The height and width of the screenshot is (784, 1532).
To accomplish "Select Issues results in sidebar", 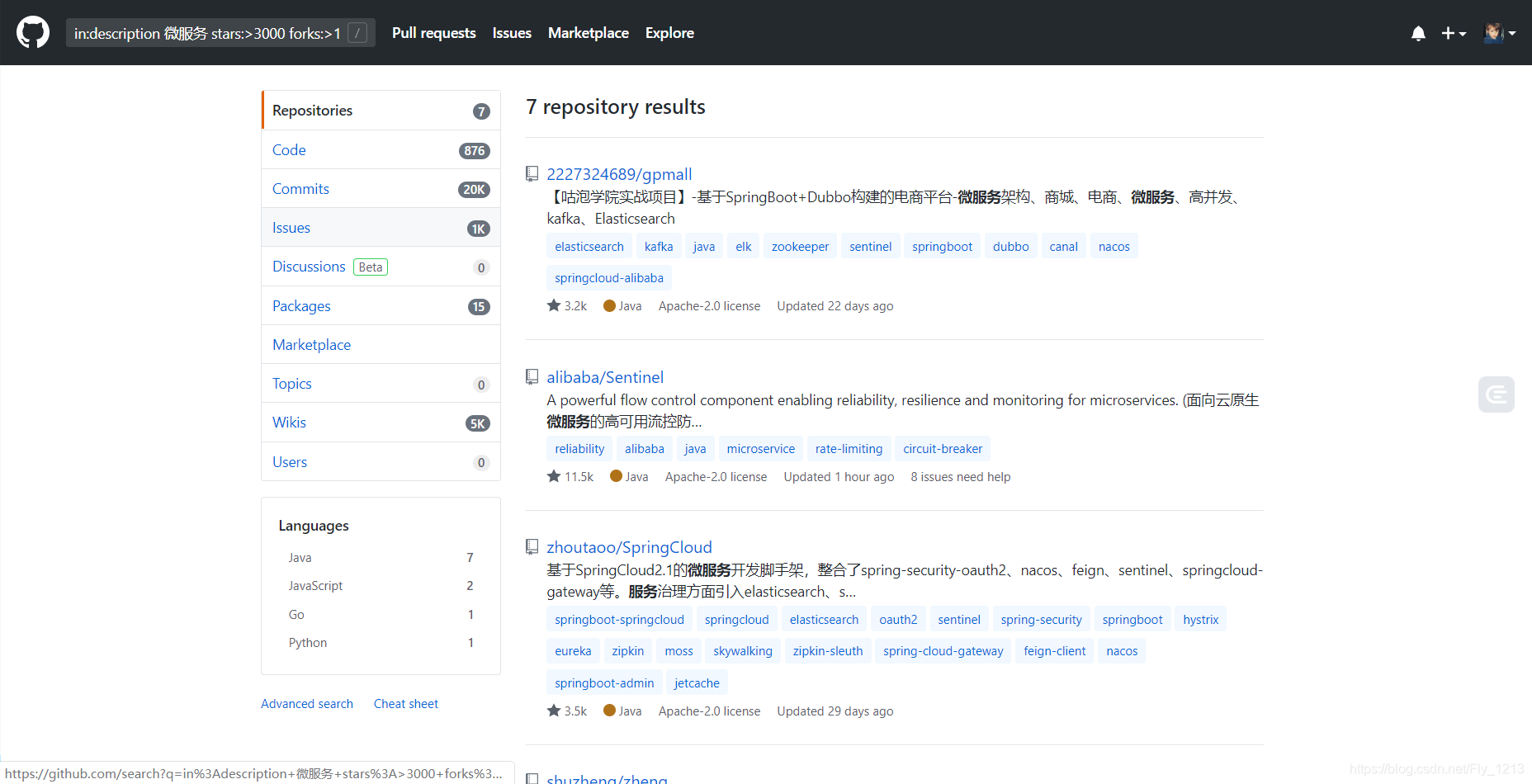I will (381, 228).
